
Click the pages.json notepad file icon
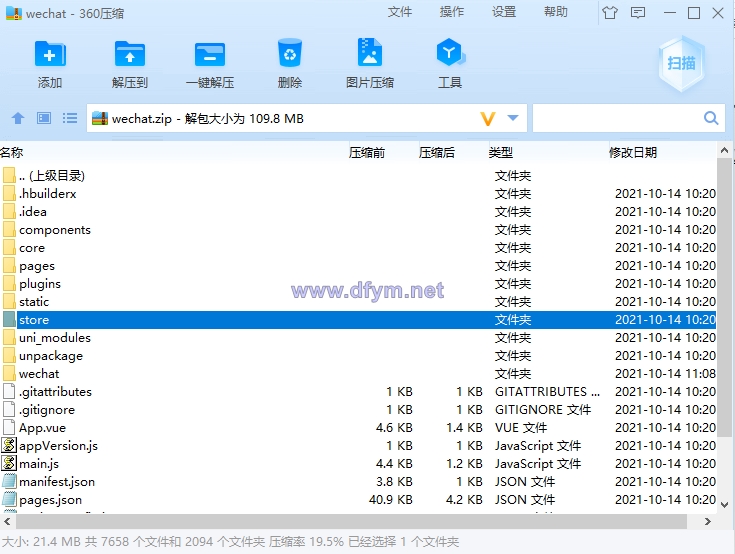(9, 499)
